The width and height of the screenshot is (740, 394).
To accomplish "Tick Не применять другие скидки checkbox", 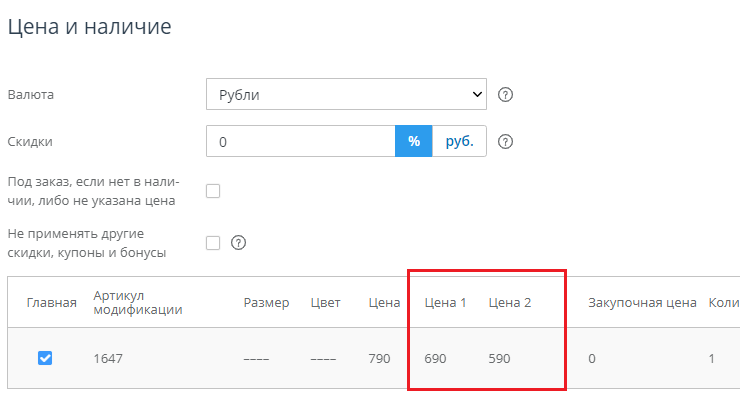I will point(213,243).
